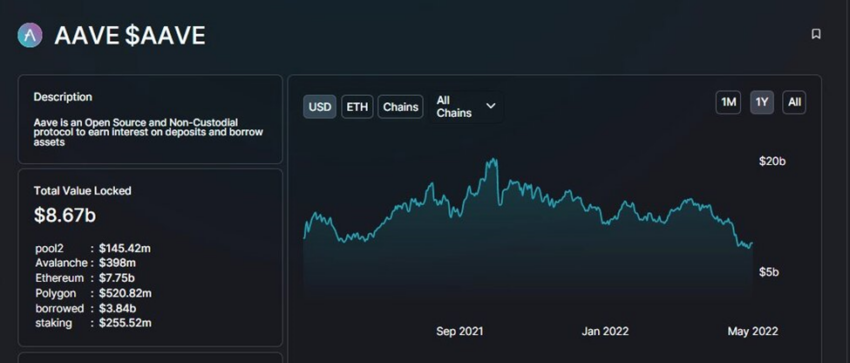The height and width of the screenshot is (363, 850).
Task: Bookmark the AAVE protocol page
Action: (x=816, y=34)
